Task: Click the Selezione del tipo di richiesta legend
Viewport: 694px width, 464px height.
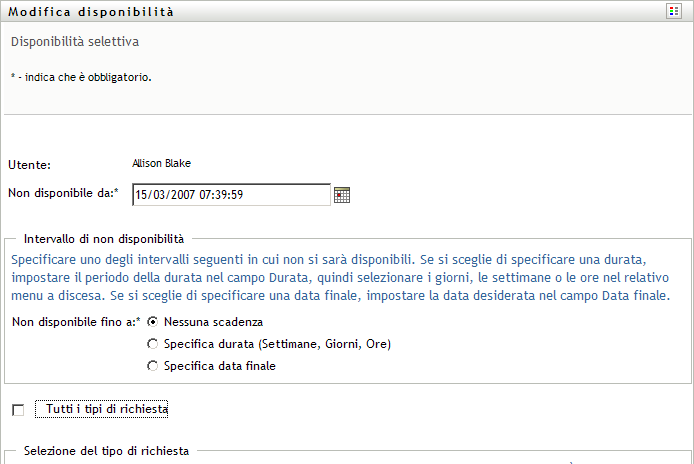Action: pyautogui.click(x=106, y=451)
